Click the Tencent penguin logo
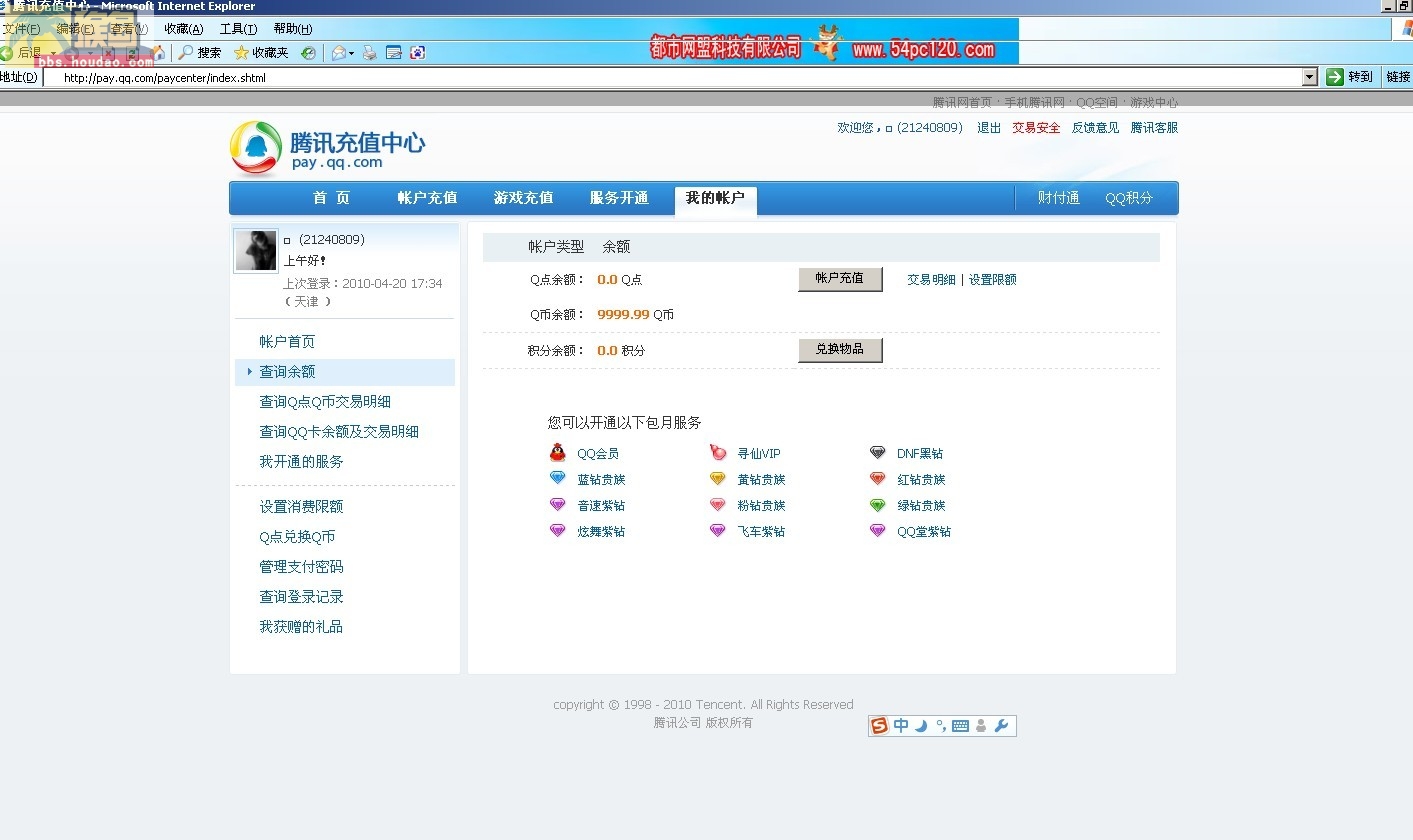1413x840 pixels. [x=256, y=148]
